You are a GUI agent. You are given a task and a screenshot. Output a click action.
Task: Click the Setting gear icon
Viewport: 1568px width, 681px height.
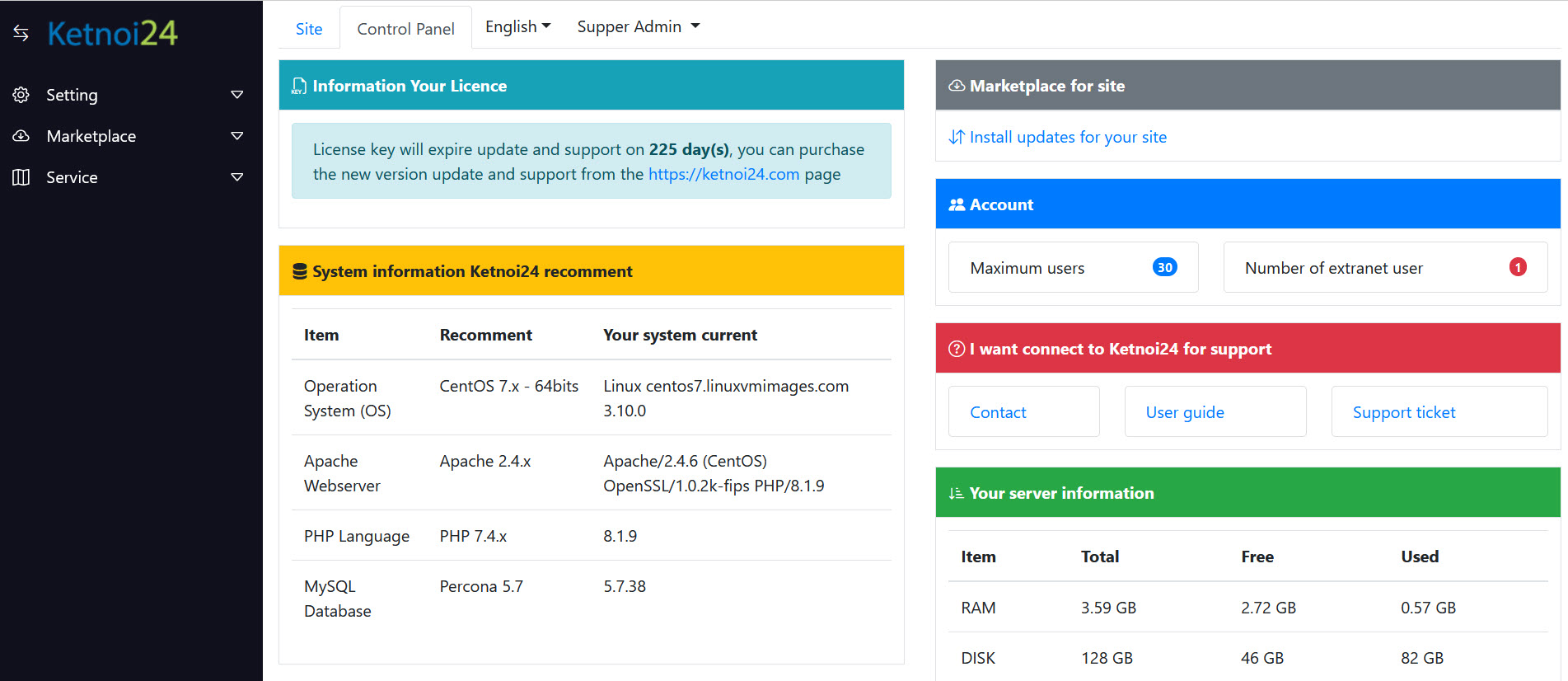point(21,95)
